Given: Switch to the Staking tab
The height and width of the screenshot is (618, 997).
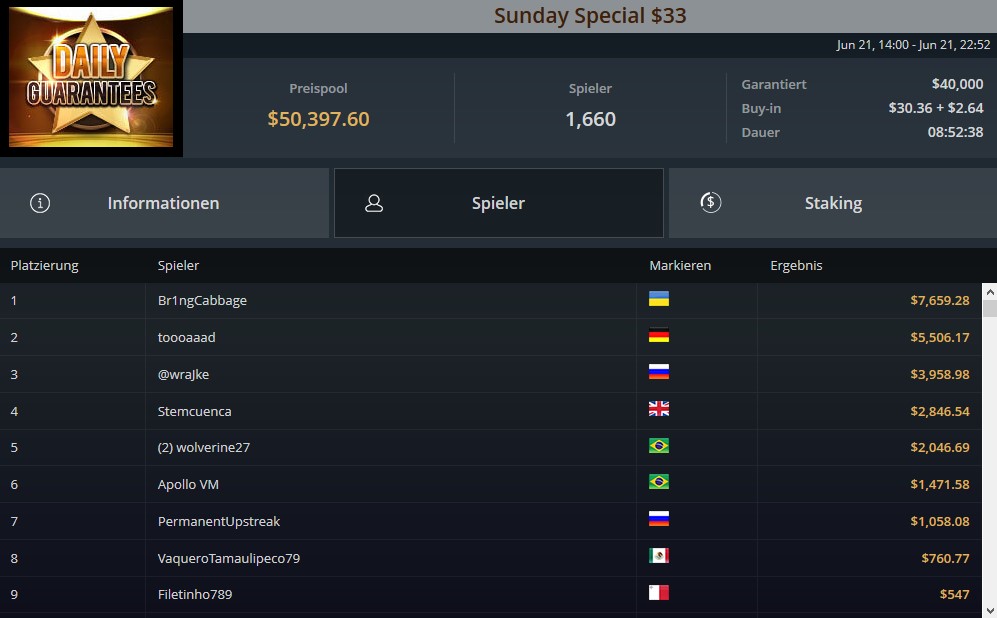Looking at the screenshot, I should pyautogui.click(x=833, y=203).
